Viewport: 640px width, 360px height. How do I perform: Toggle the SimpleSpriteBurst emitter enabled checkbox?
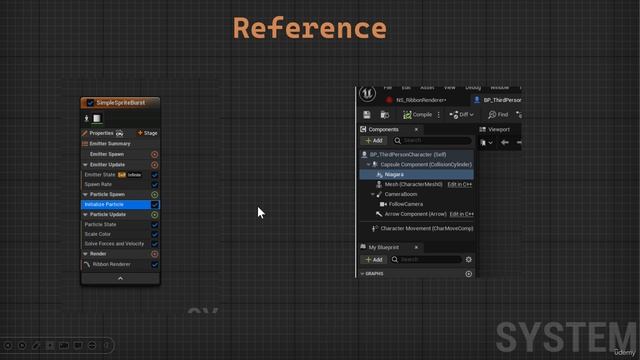tap(90, 103)
